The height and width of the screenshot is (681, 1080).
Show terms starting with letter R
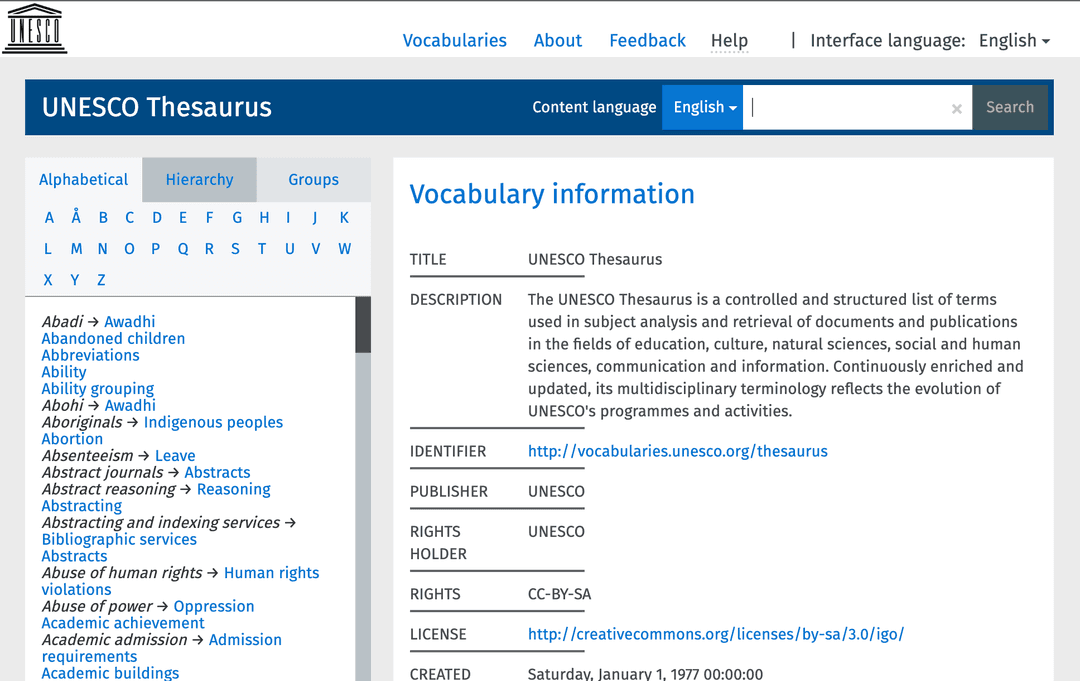(209, 249)
